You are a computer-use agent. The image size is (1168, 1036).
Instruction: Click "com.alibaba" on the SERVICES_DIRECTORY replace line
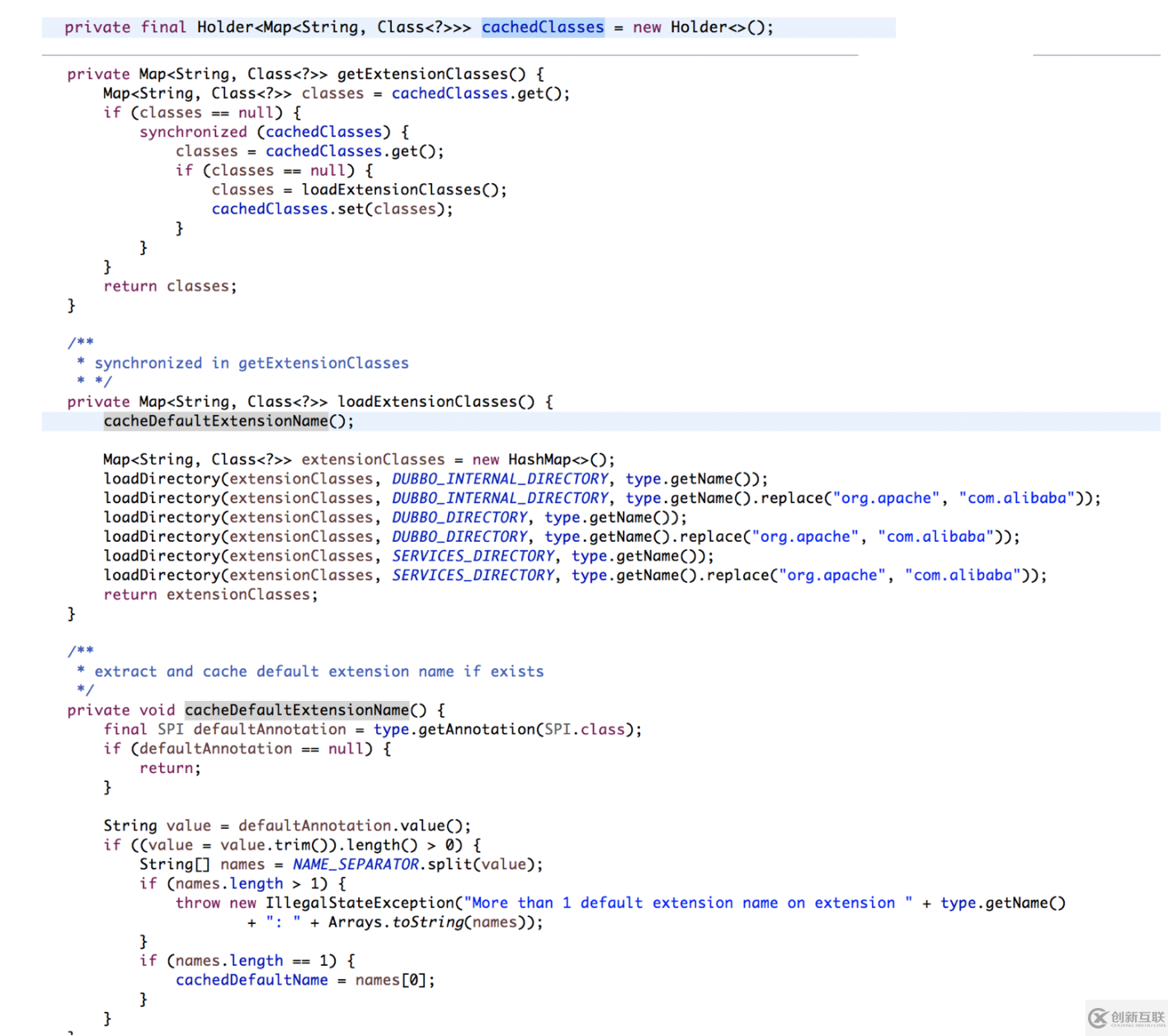(963, 575)
